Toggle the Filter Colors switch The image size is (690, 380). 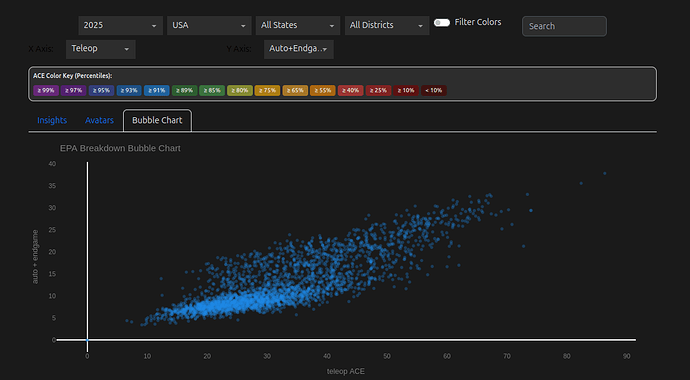pyautogui.click(x=442, y=22)
